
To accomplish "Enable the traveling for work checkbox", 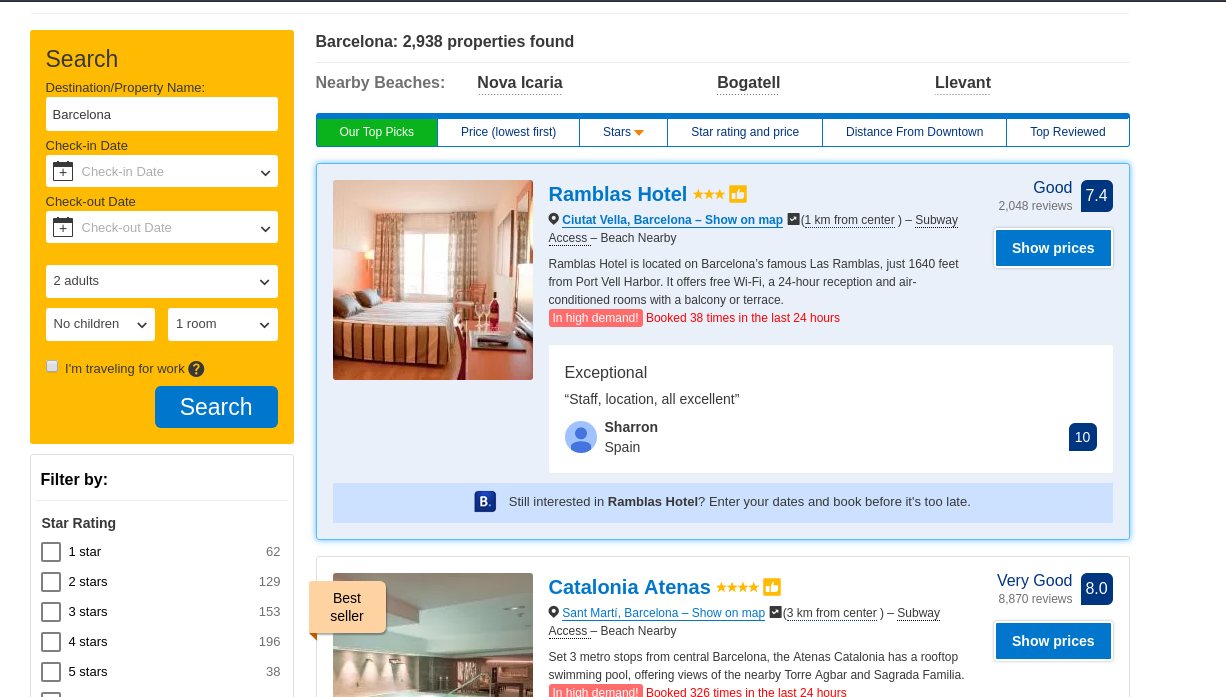I will click(x=52, y=366).
